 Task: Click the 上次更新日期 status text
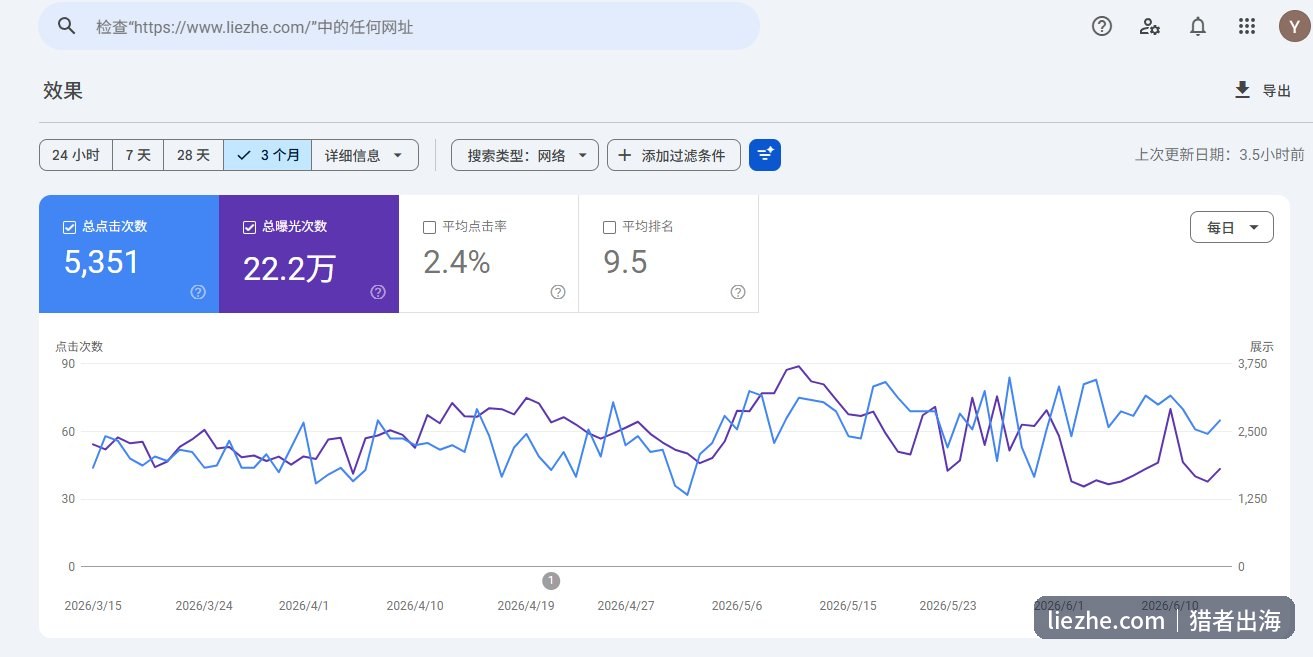[x=1219, y=155]
